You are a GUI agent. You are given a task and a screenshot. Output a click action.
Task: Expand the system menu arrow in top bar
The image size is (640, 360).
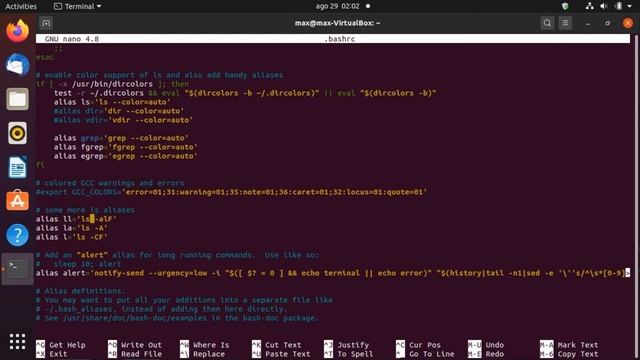(630, 6)
